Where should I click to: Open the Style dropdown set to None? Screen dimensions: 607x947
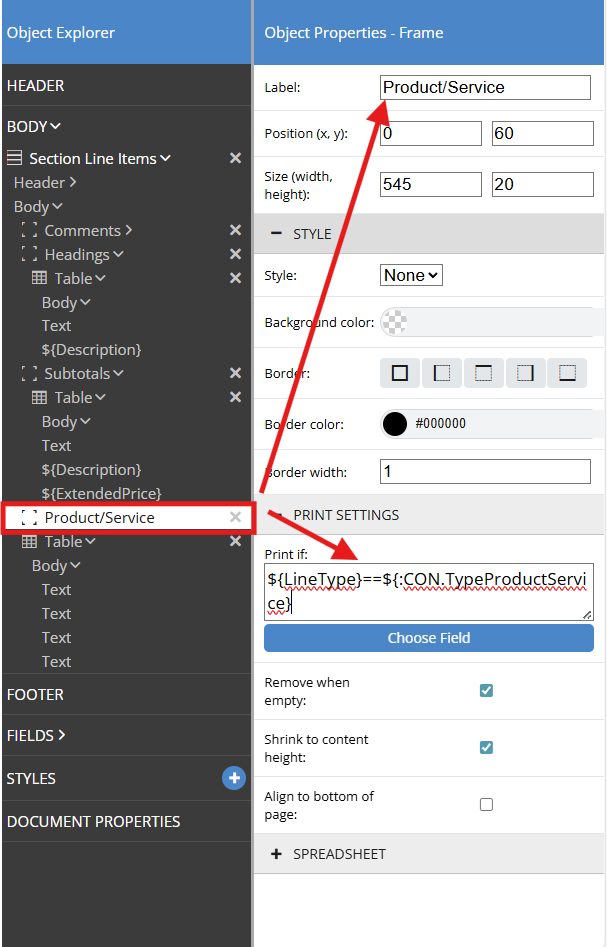tap(411, 275)
